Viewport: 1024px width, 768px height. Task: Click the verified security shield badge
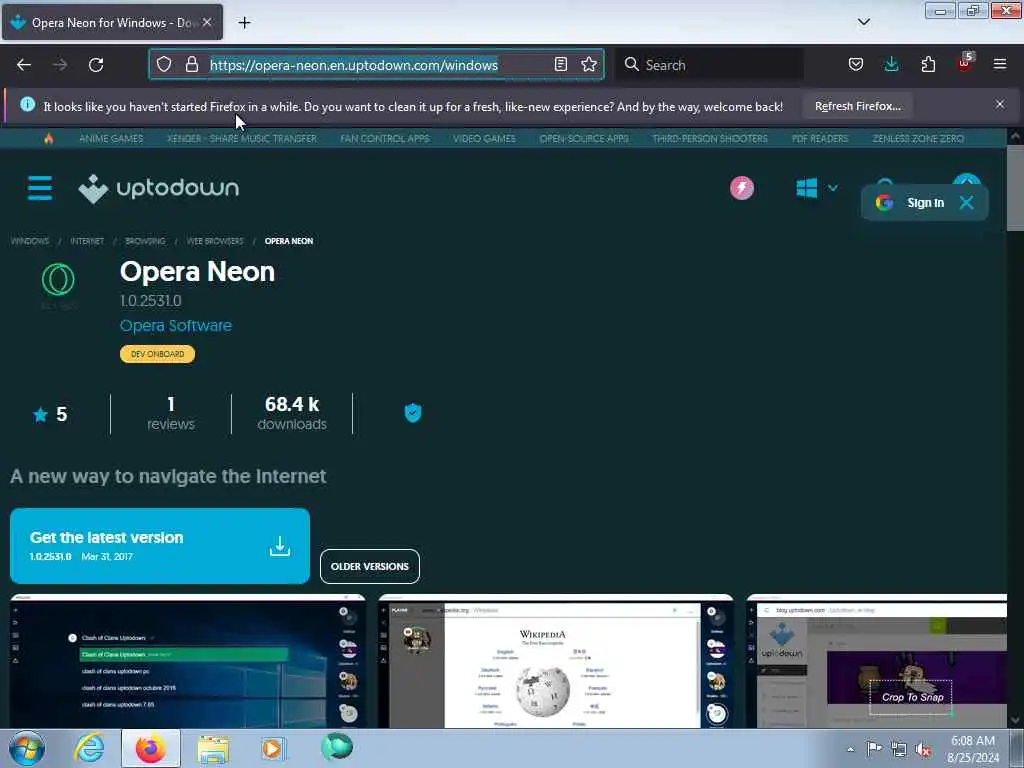tap(413, 413)
